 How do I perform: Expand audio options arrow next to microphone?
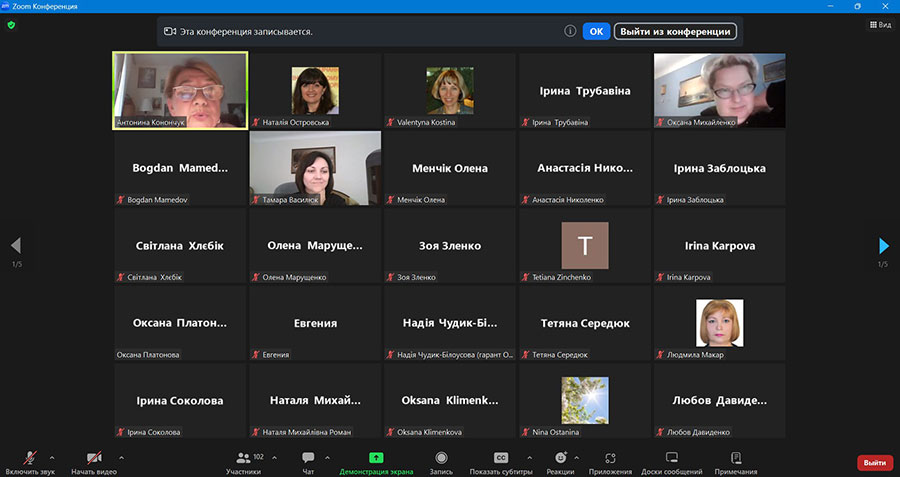[x=52, y=457]
